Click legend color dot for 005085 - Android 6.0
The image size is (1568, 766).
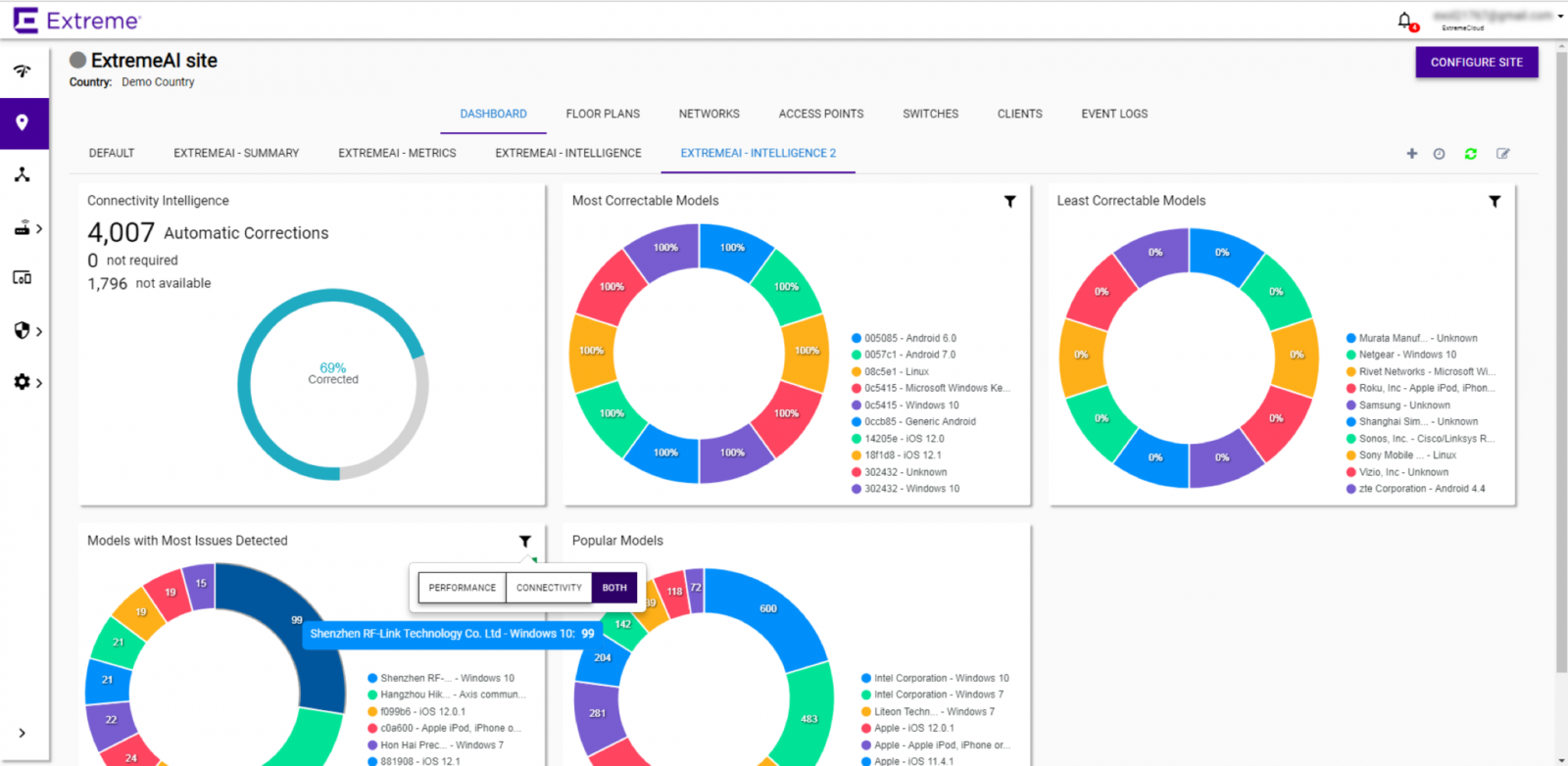pos(857,338)
